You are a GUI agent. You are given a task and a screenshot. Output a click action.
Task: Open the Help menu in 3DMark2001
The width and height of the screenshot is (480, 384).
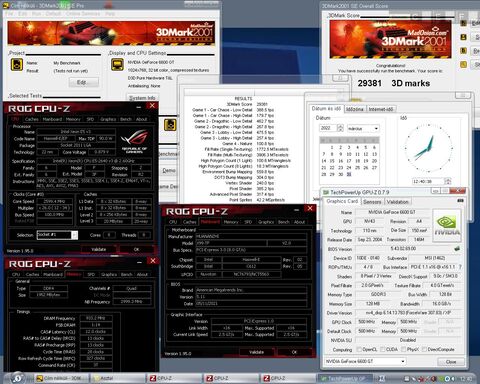110,14
